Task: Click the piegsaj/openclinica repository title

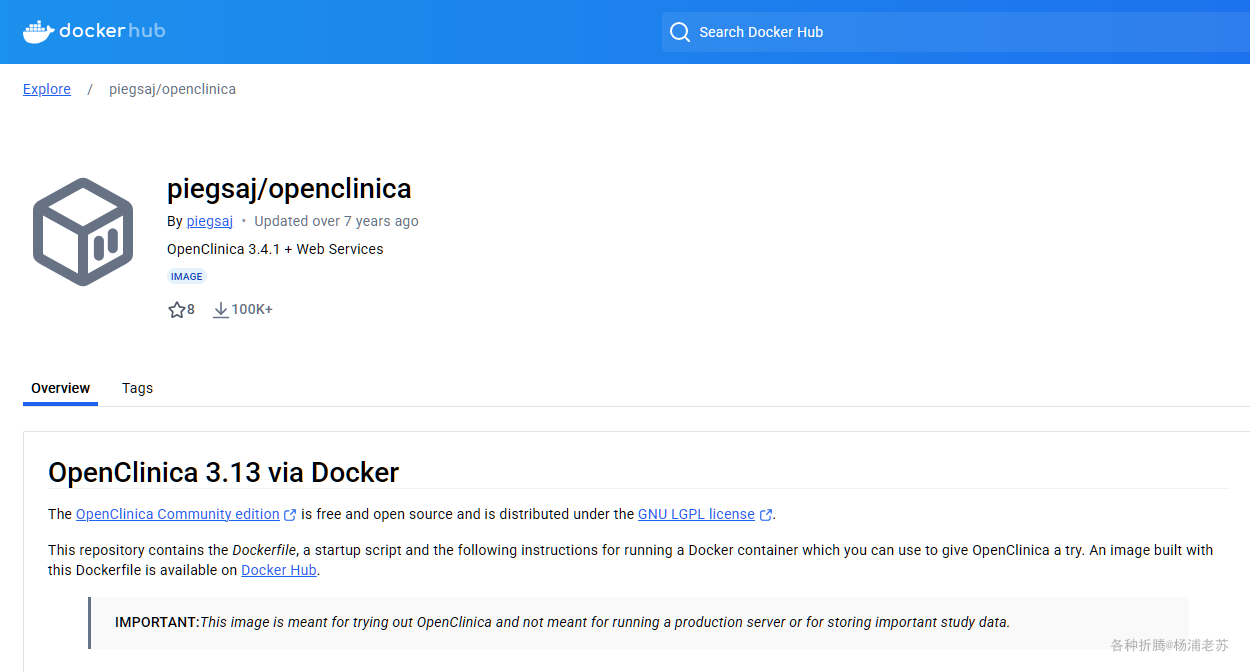Action: tap(289, 188)
